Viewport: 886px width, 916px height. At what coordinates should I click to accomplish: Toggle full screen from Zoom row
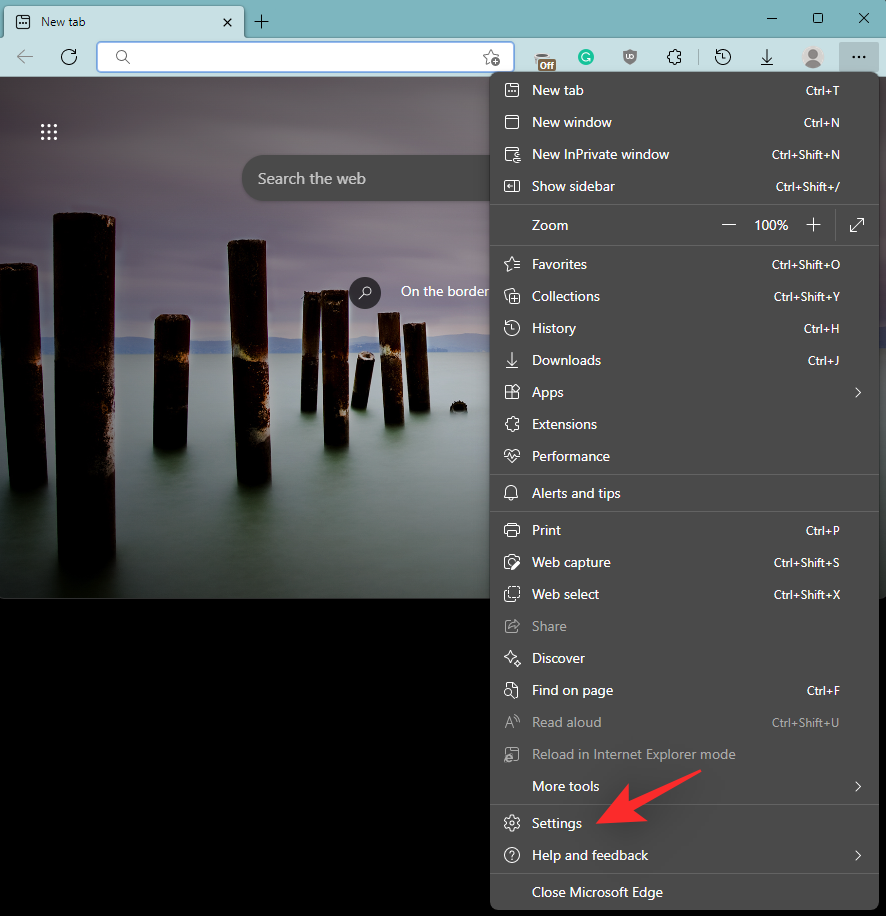tap(857, 225)
